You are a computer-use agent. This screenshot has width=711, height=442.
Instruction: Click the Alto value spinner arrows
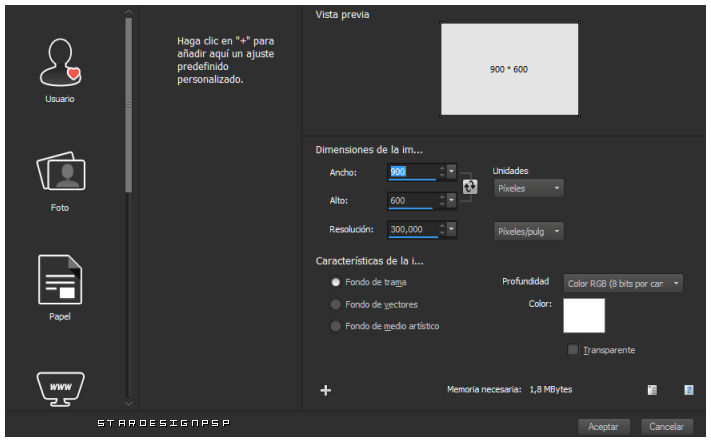pos(442,200)
